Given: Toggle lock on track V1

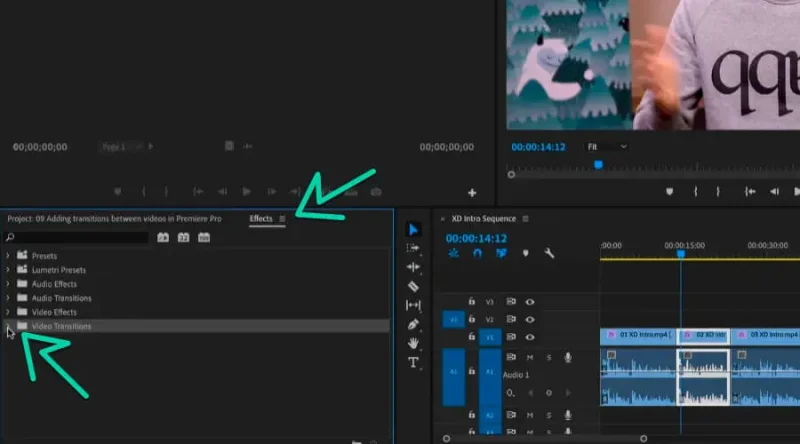Looking at the screenshot, I should (x=472, y=337).
